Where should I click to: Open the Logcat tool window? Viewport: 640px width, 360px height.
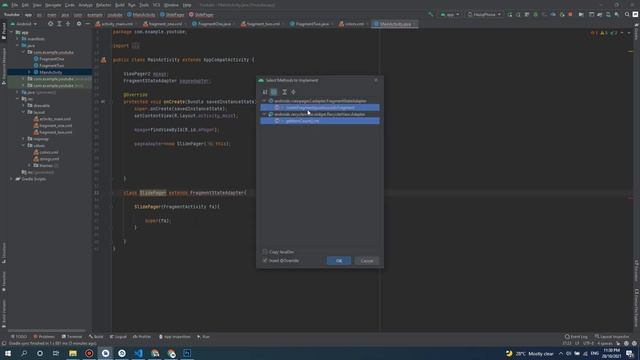click(x=118, y=337)
